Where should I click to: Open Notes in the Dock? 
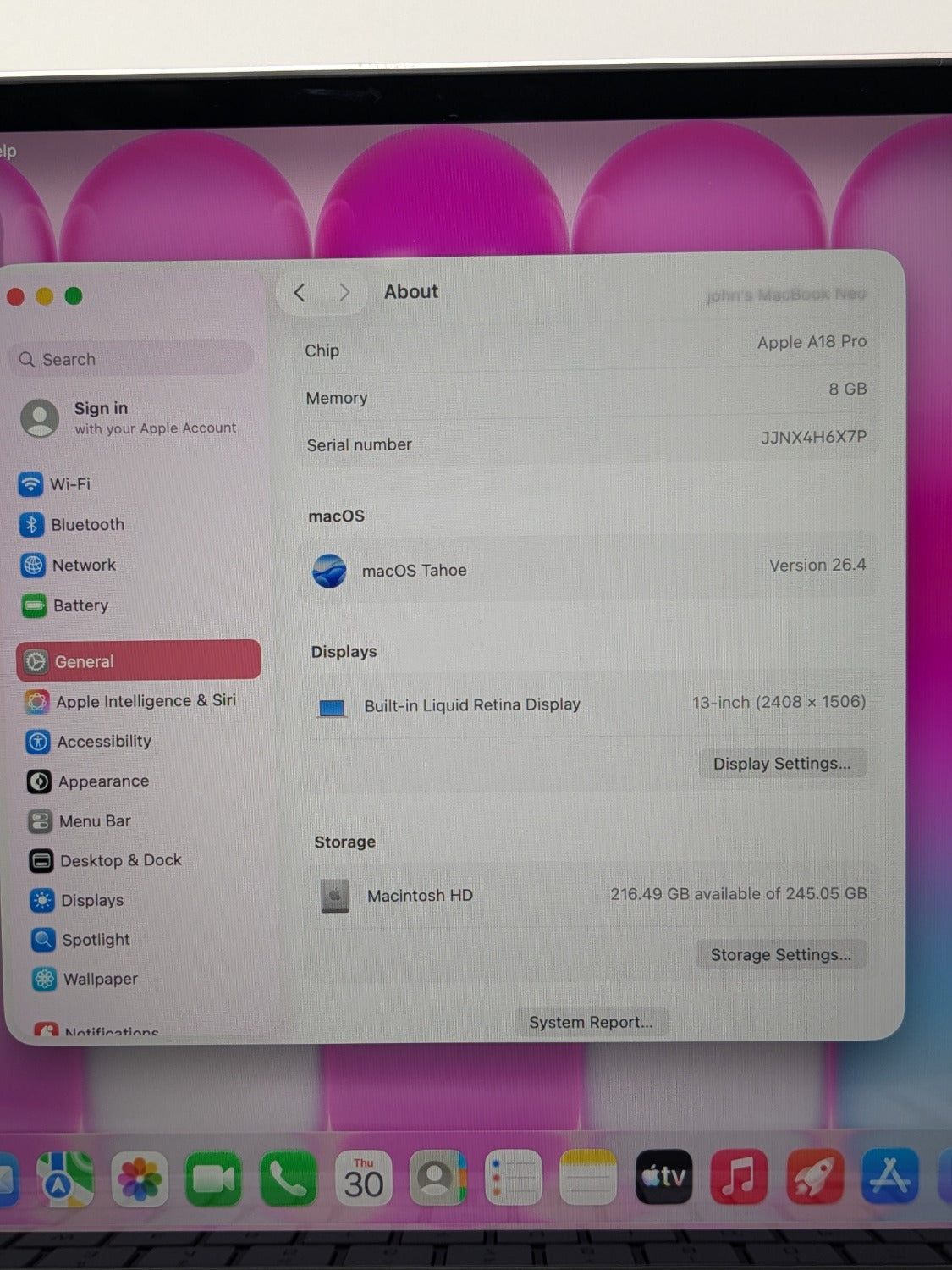tap(588, 1177)
